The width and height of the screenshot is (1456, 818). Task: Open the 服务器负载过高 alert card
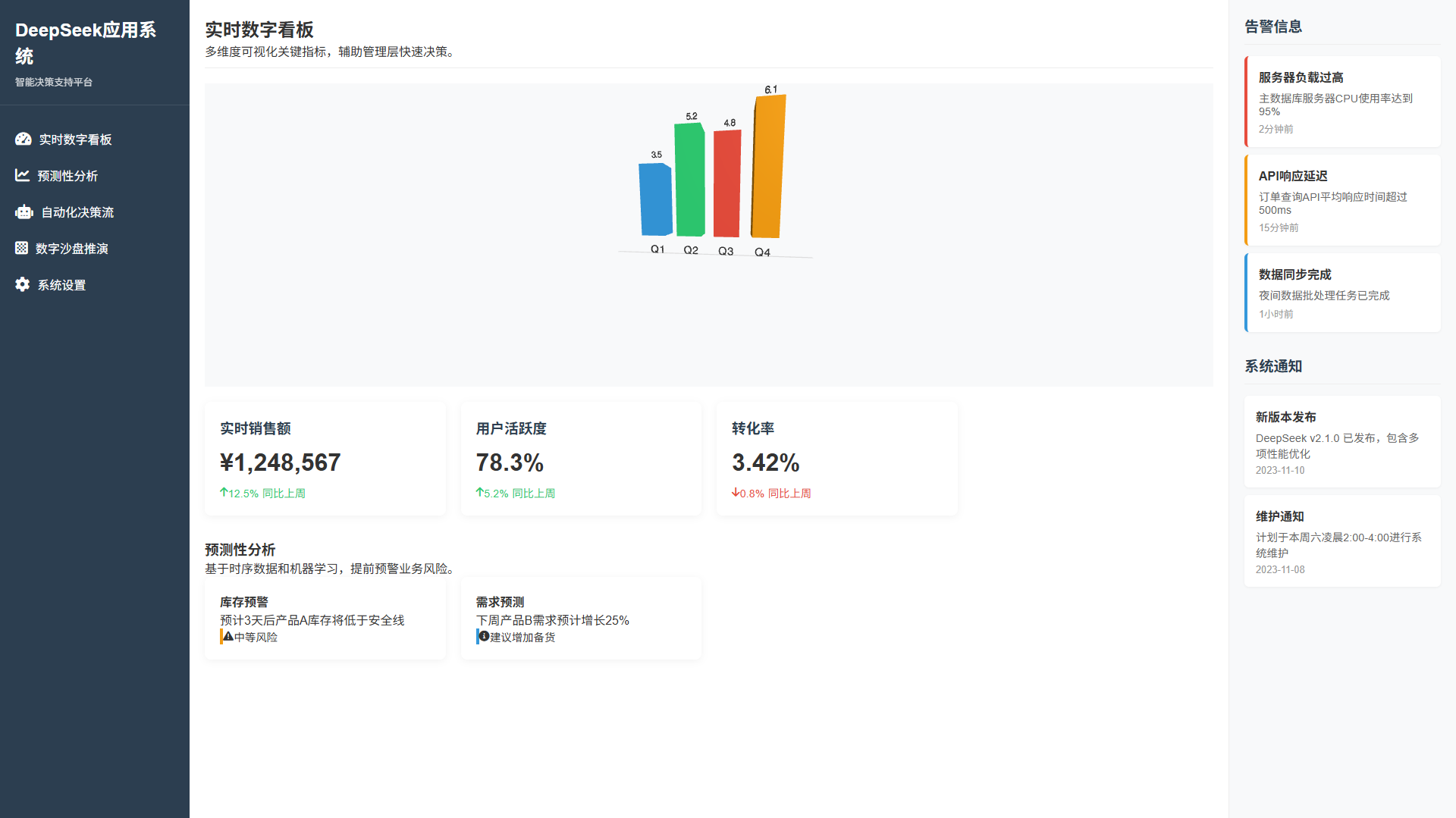tap(1342, 102)
